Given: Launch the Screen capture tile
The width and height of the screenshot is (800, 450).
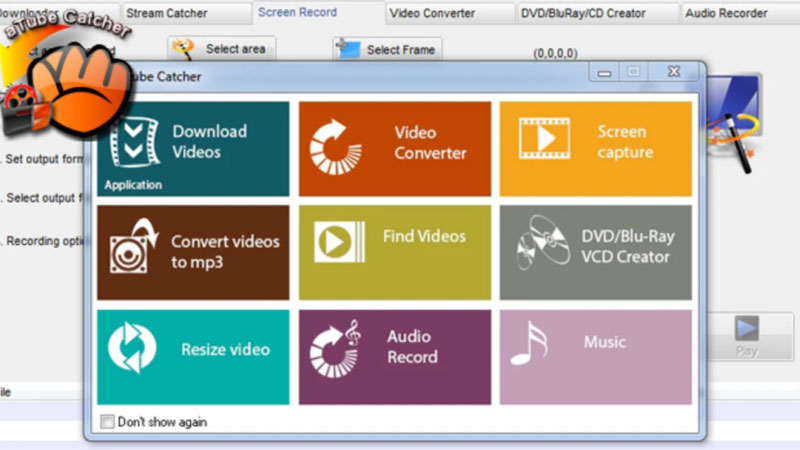Looking at the screenshot, I should click(x=596, y=148).
